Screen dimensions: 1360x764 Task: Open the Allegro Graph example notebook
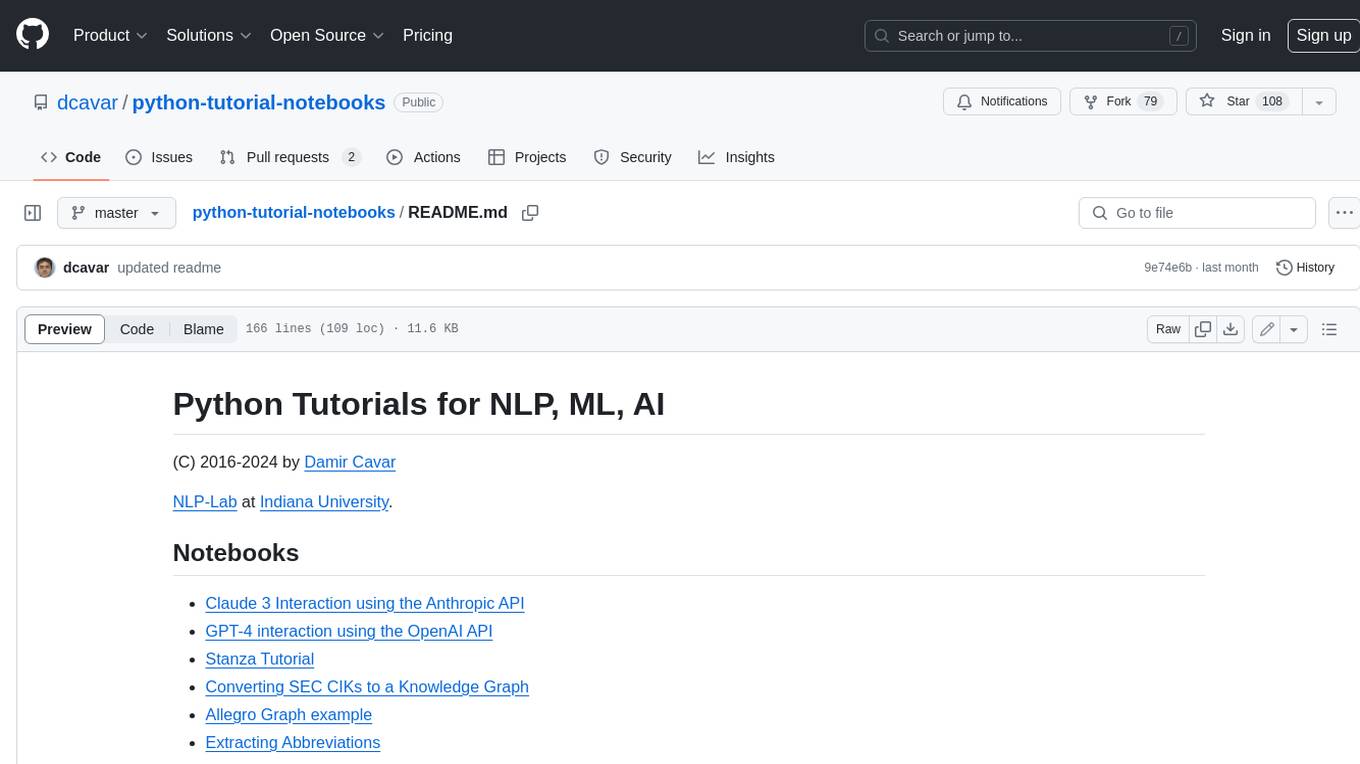289,715
